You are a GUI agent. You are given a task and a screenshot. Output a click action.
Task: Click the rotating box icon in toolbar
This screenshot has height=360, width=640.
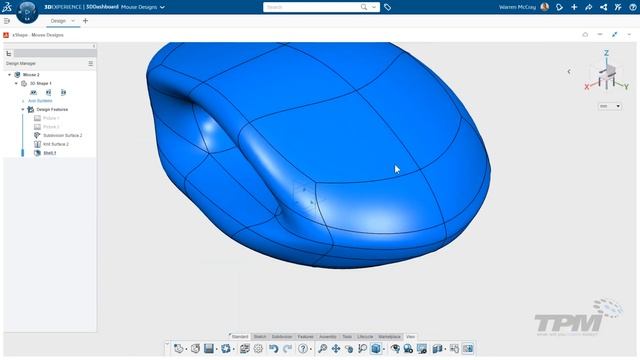pyautogui.click(x=195, y=349)
